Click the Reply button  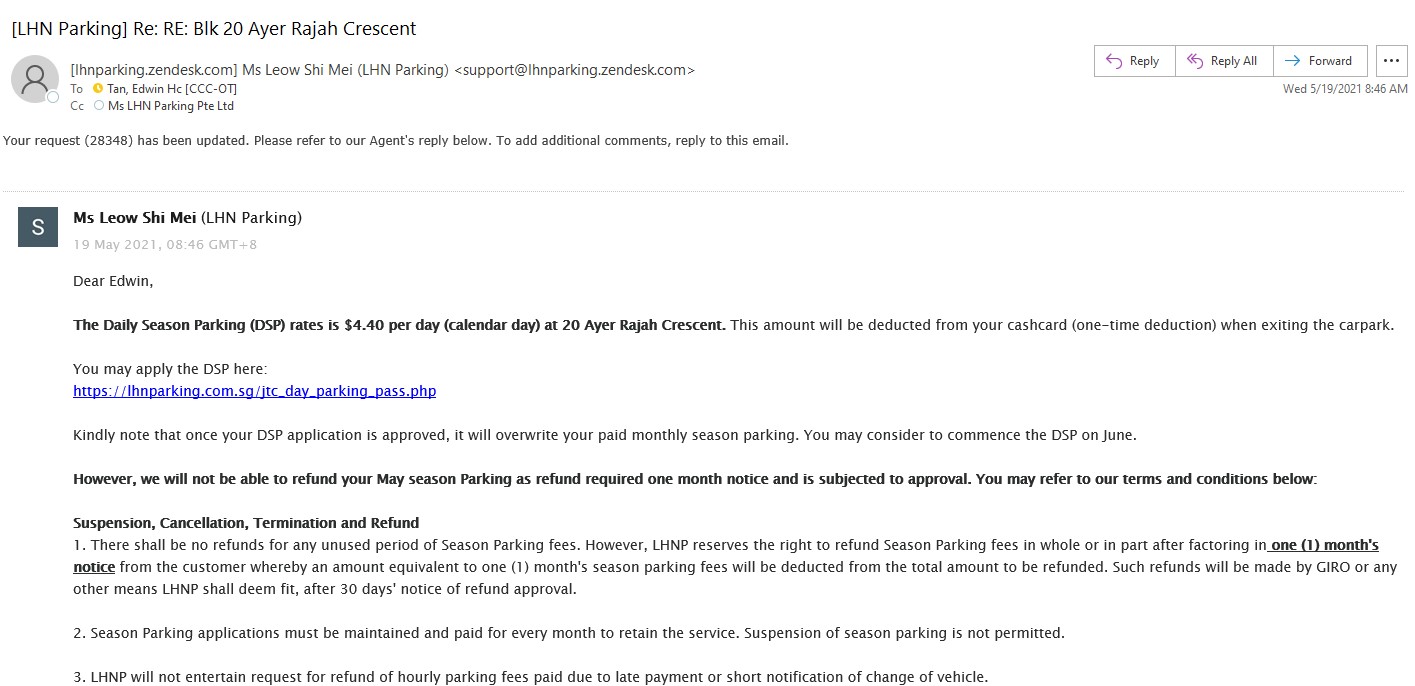coord(1134,61)
